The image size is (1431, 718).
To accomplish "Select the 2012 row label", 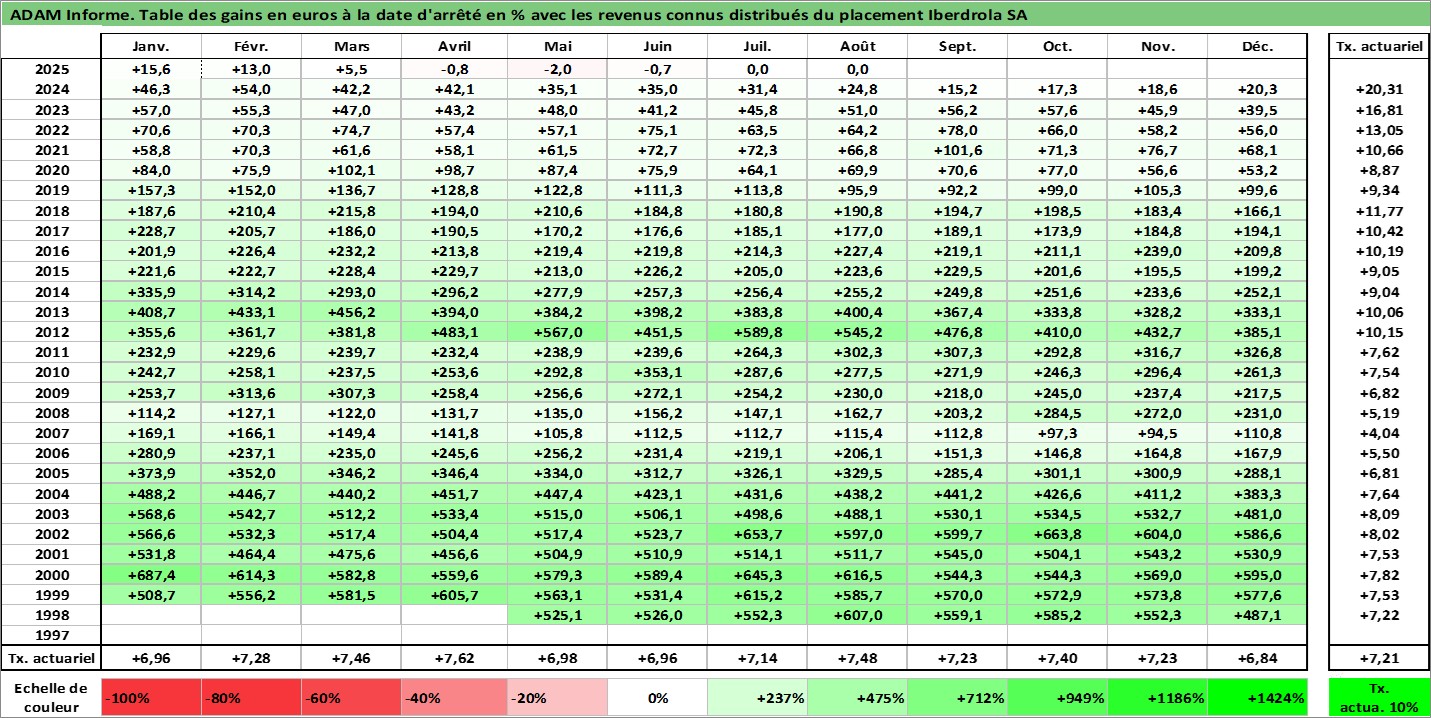I will 51,332.
